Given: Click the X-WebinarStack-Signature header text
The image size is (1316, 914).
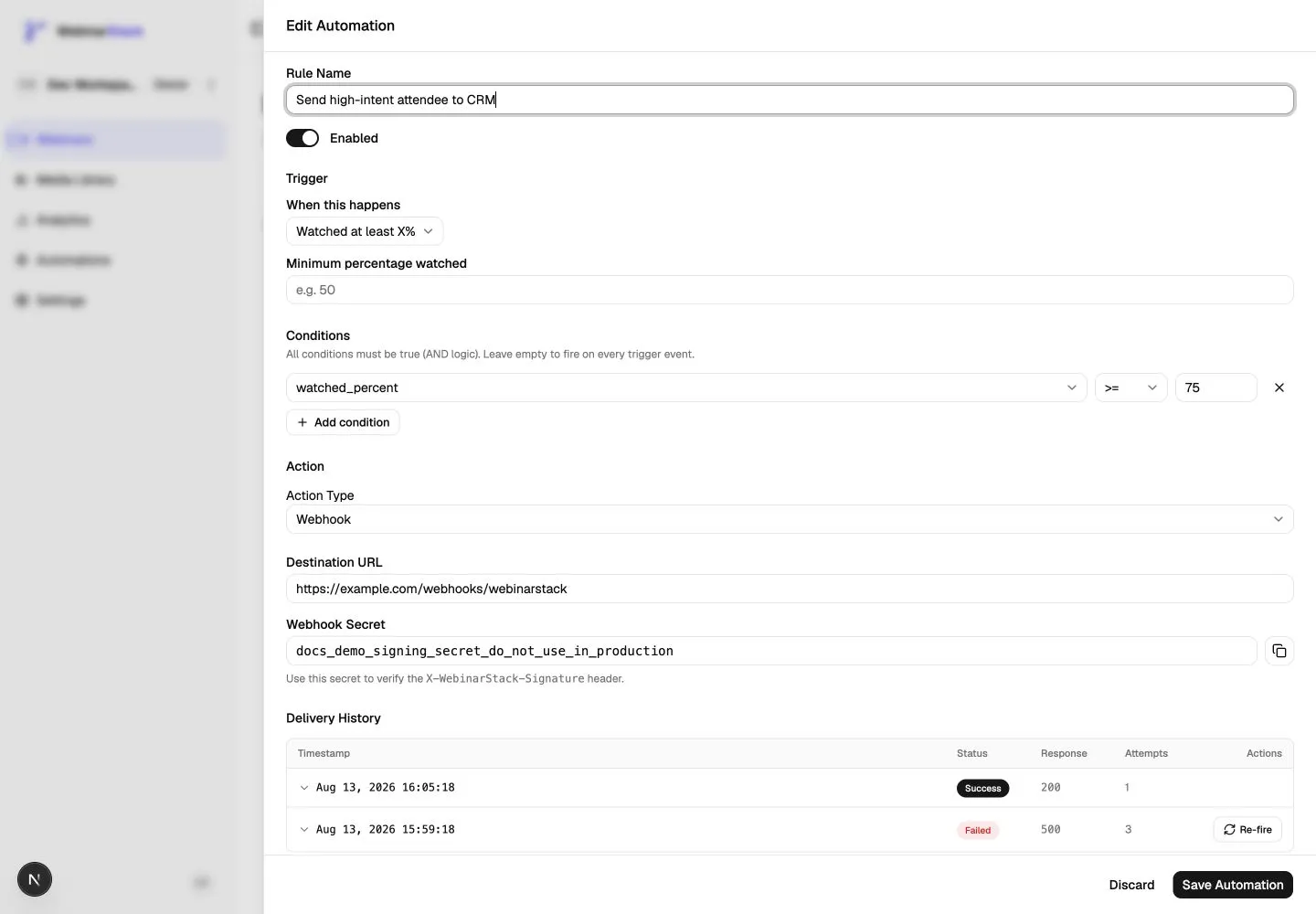Looking at the screenshot, I should point(504,678).
